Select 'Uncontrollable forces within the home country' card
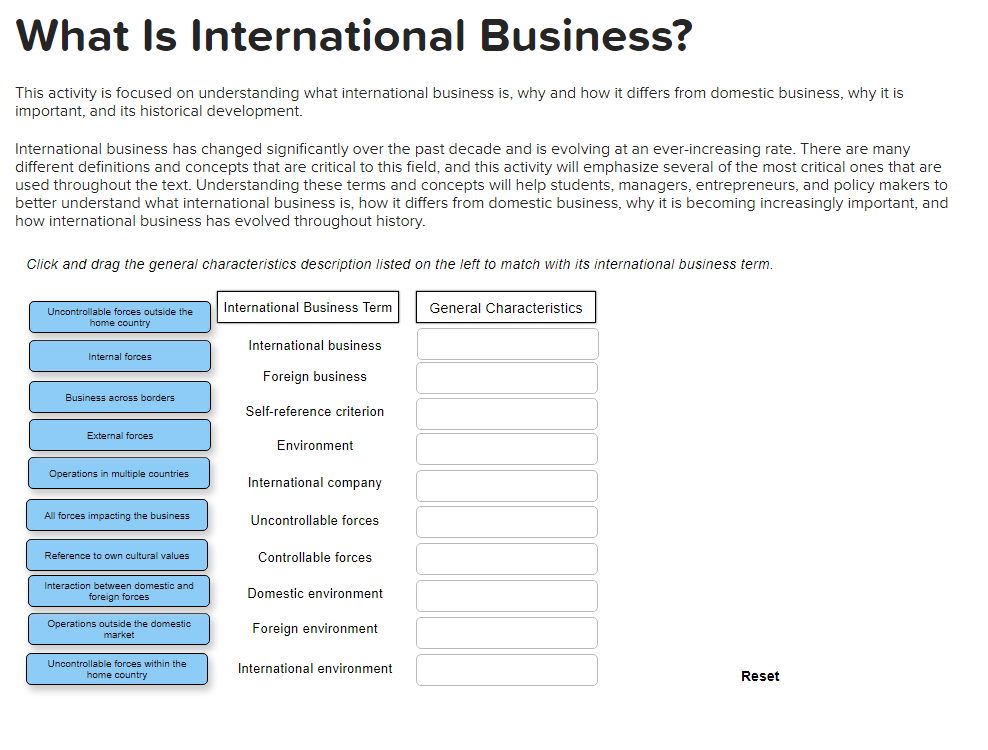Image resolution: width=988 pixels, height=750 pixels. (x=117, y=669)
